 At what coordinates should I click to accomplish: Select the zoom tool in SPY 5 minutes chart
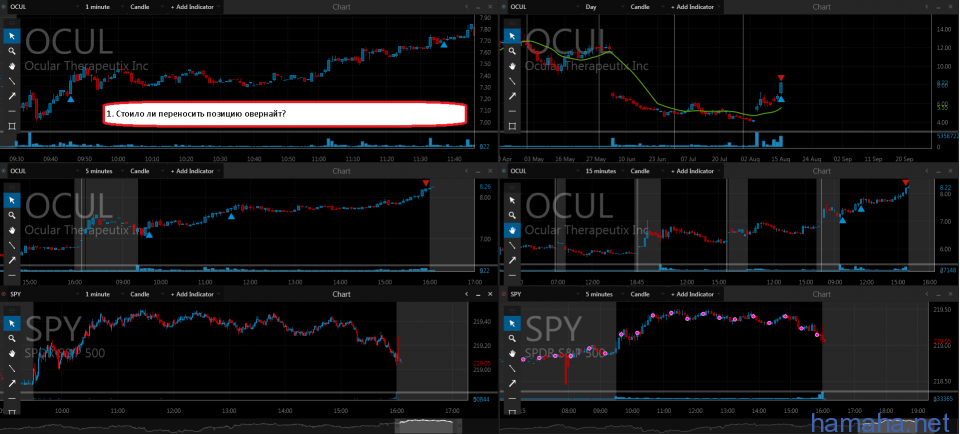pos(512,339)
